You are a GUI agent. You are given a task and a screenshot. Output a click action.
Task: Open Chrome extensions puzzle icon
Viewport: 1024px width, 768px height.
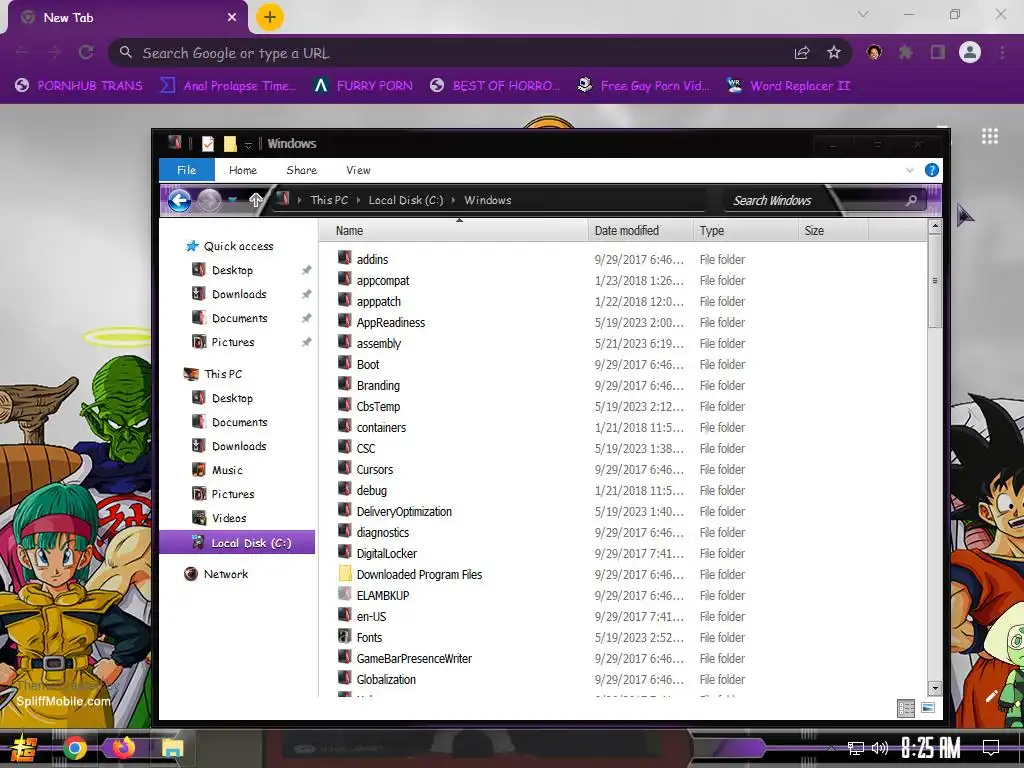(906, 52)
